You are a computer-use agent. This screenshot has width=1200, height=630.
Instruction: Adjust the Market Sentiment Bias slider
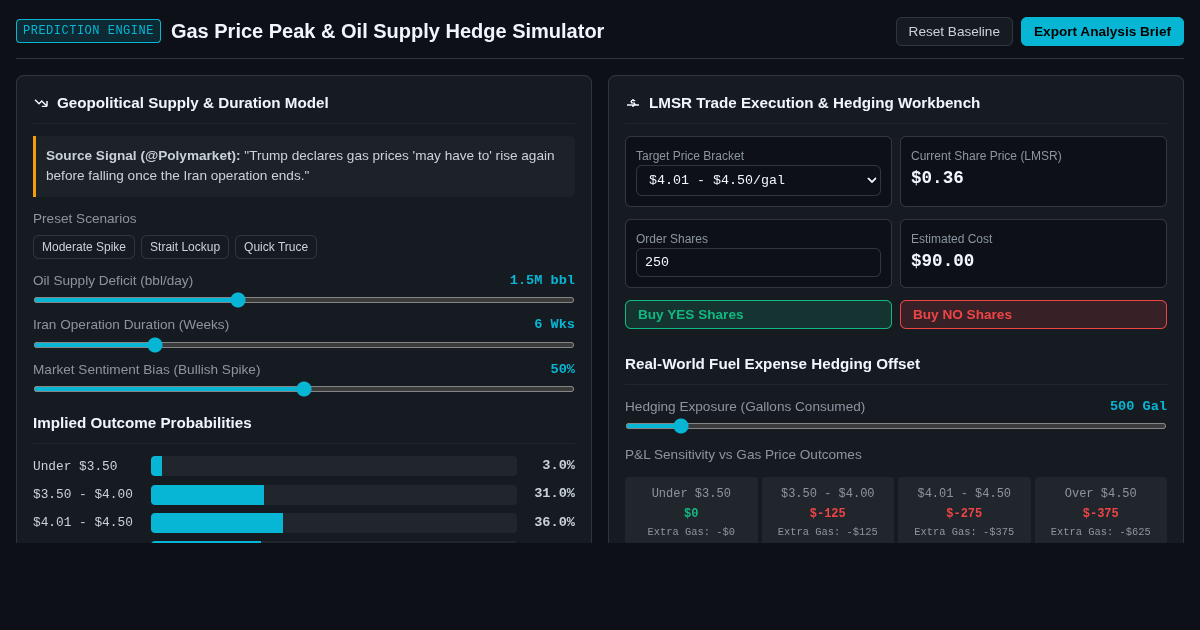(304, 389)
